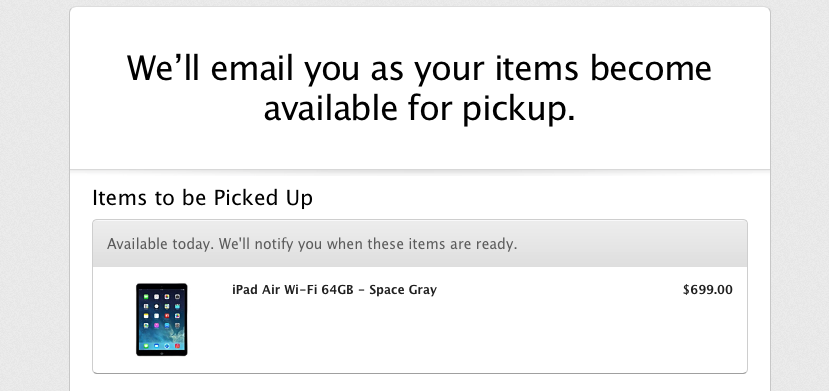The image size is (829, 391).
Task: Click the iPad Air product thumbnail
Action: click(161, 319)
